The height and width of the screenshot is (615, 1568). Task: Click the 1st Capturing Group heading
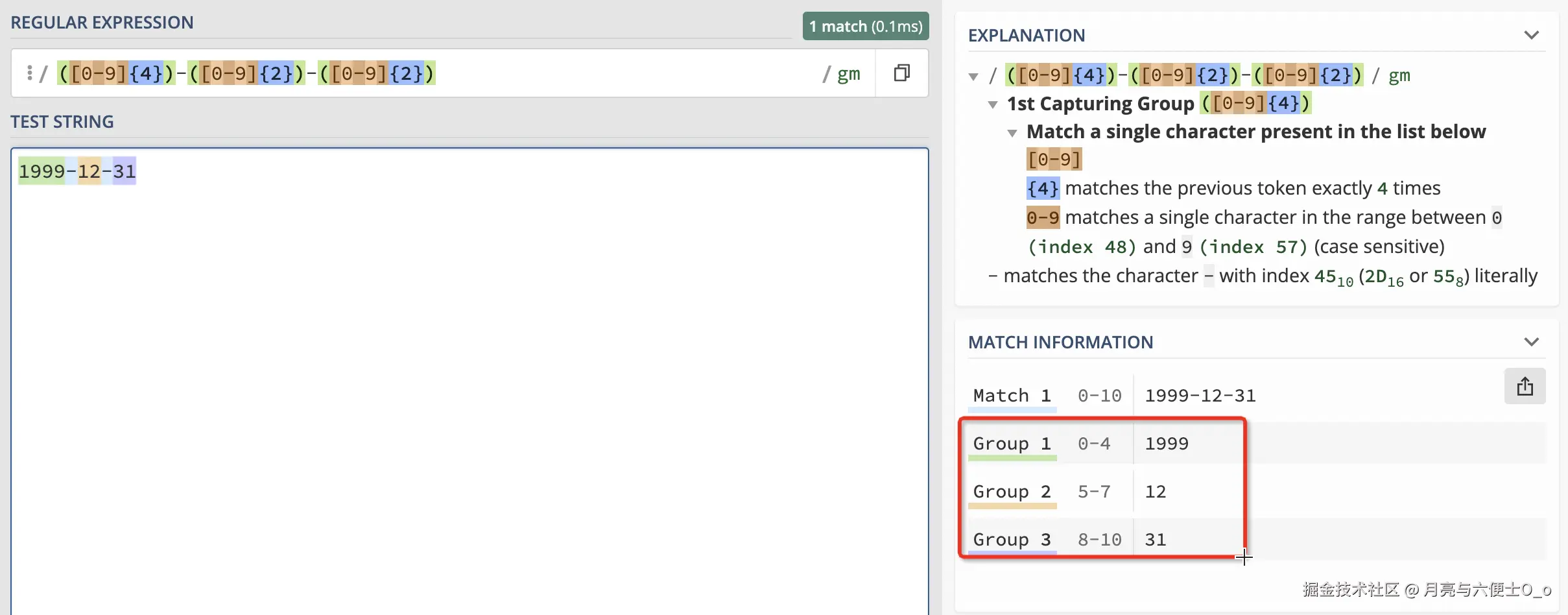pyautogui.click(x=1100, y=104)
